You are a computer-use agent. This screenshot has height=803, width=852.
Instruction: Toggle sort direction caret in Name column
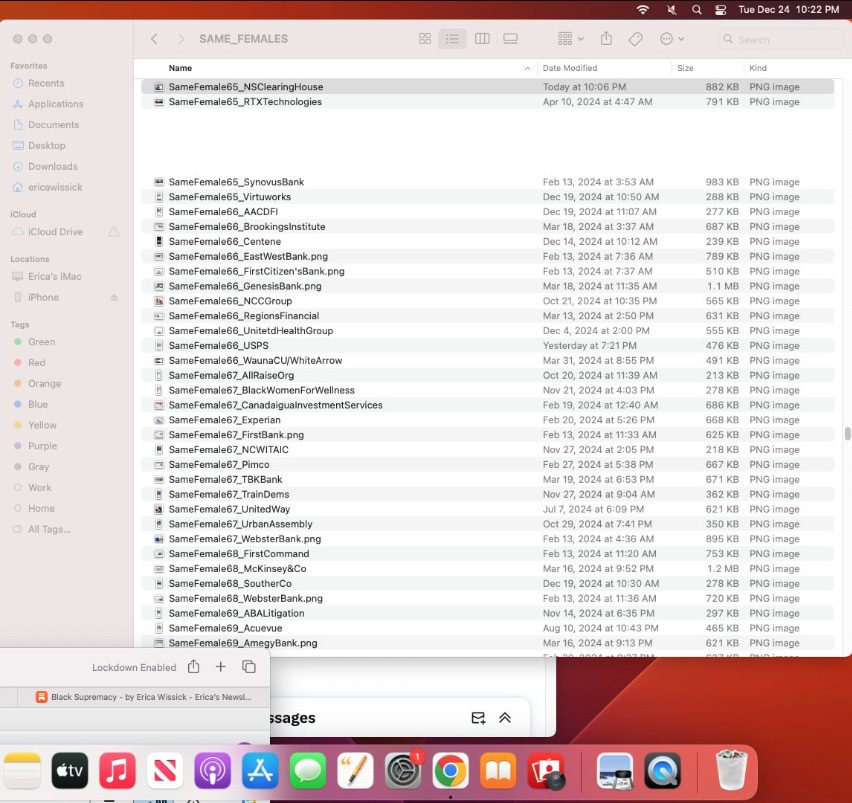(527, 68)
